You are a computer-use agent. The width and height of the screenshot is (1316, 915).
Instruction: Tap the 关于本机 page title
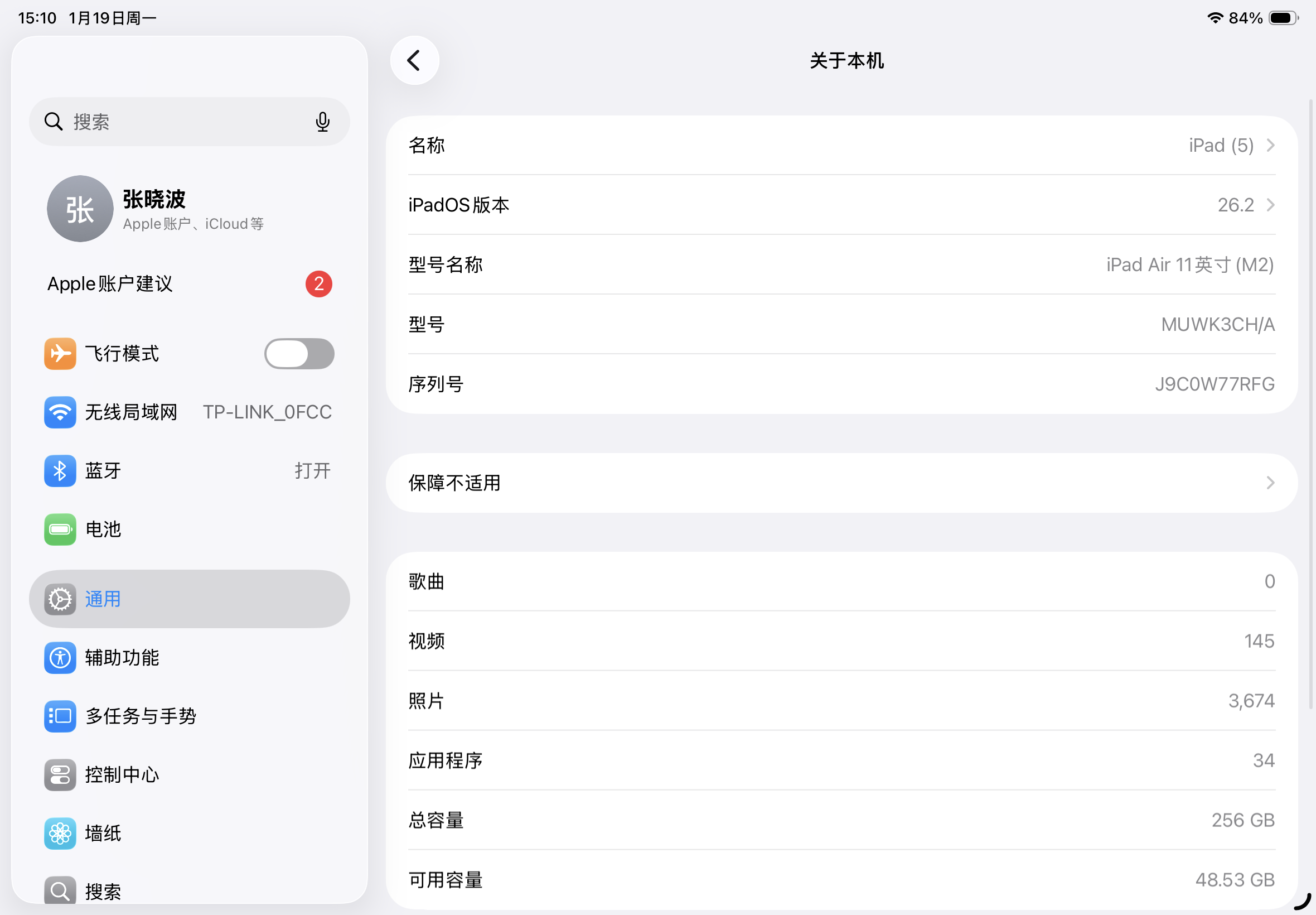[x=847, y=61]
